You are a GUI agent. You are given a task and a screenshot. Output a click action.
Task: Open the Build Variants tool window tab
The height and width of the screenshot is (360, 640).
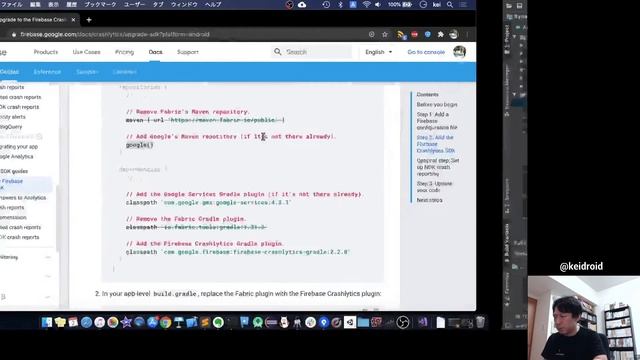(x=507, y=242)
